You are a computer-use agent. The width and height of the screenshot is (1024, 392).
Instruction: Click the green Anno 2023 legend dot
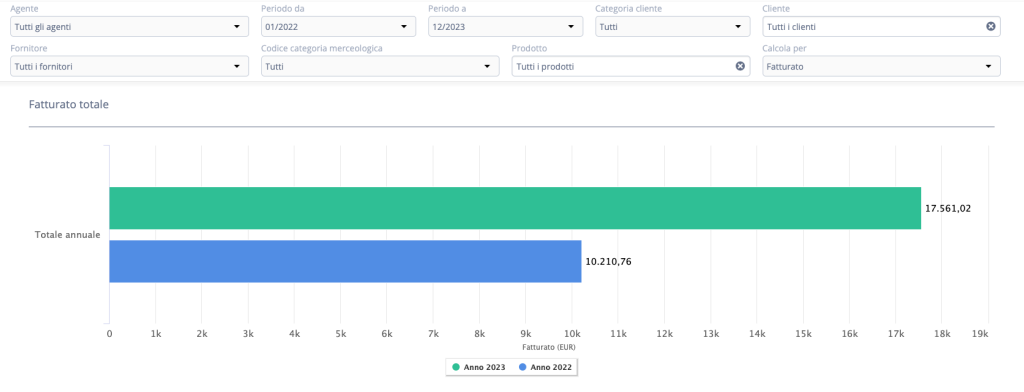pos(456,368)
